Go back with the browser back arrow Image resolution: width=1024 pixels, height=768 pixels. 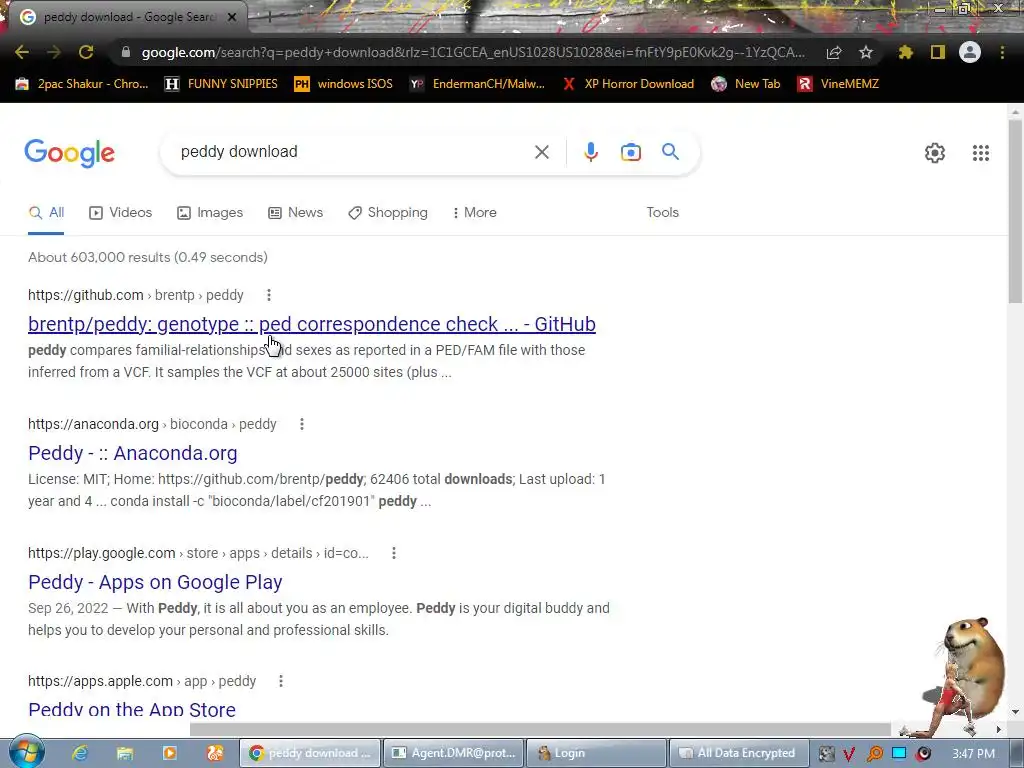(x=22, y=52)
